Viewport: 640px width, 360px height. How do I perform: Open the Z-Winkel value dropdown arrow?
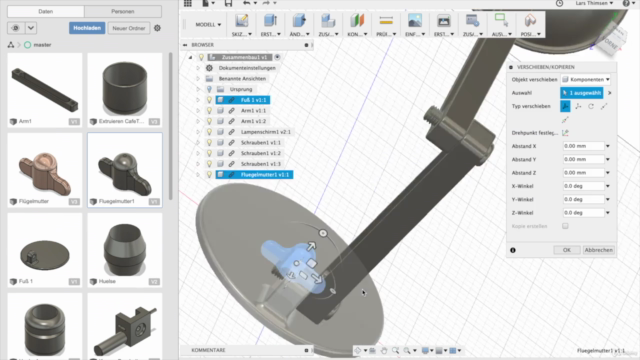[x=608, y=213]
